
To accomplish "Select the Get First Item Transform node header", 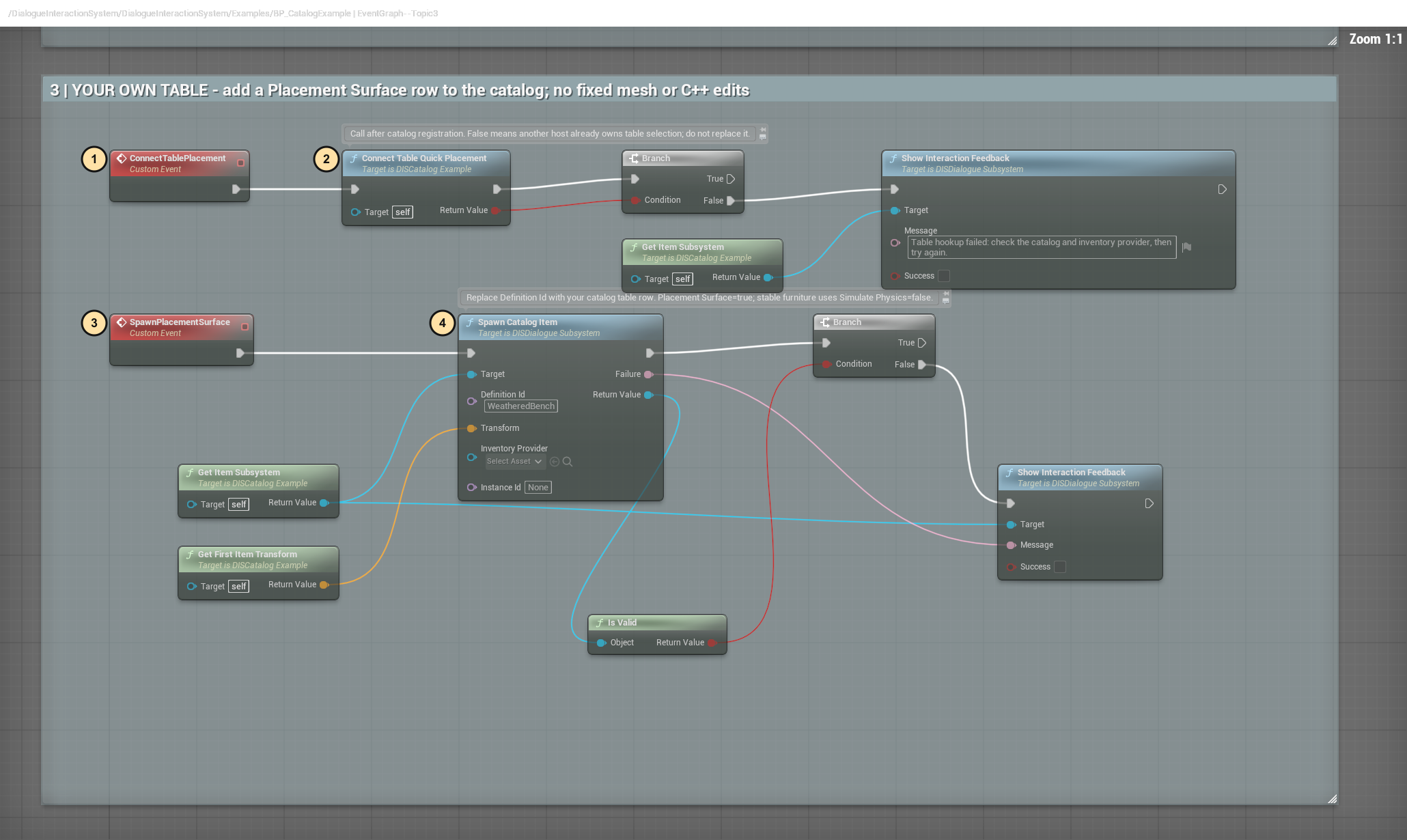I will (258, 559).
